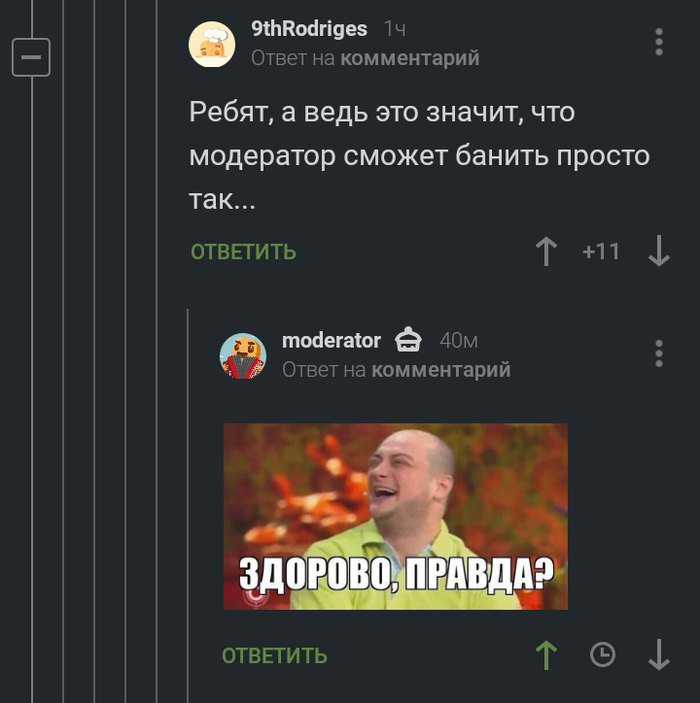Click the cupcake badge next to moderator

(408, 339)
